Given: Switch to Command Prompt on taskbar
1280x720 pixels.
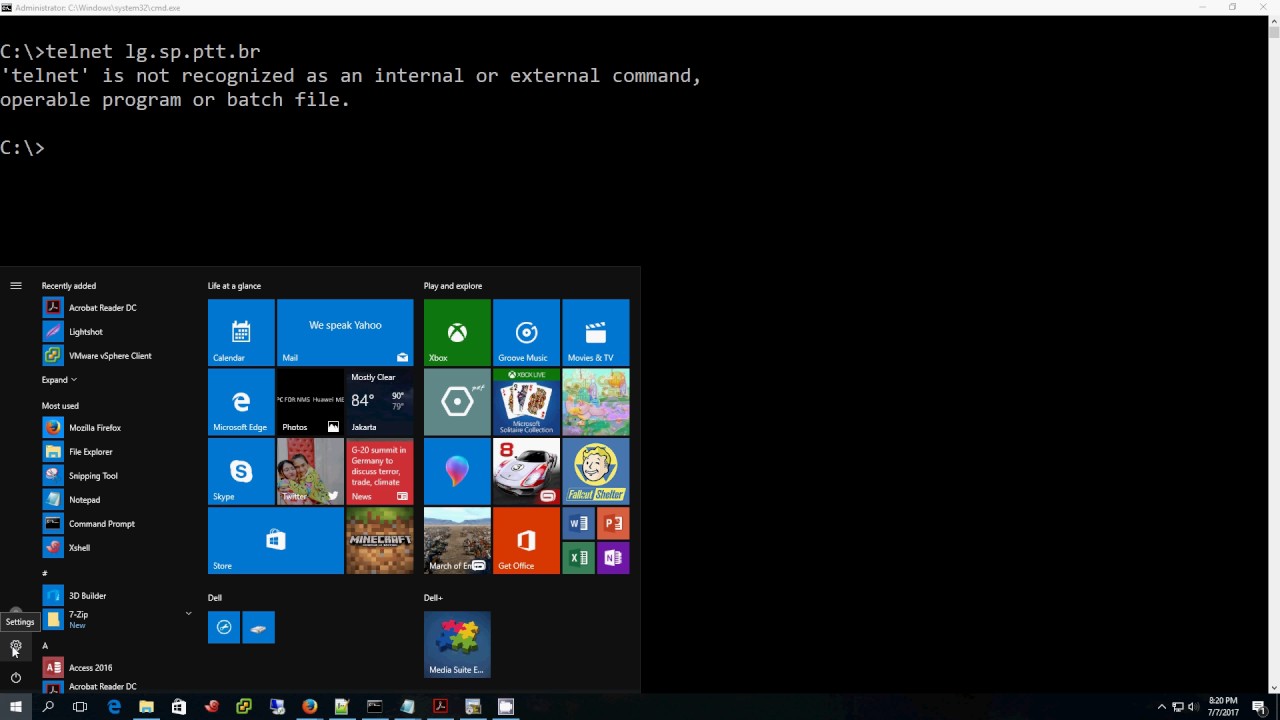Looking at the screenshot, I should [x=375, y=707].
